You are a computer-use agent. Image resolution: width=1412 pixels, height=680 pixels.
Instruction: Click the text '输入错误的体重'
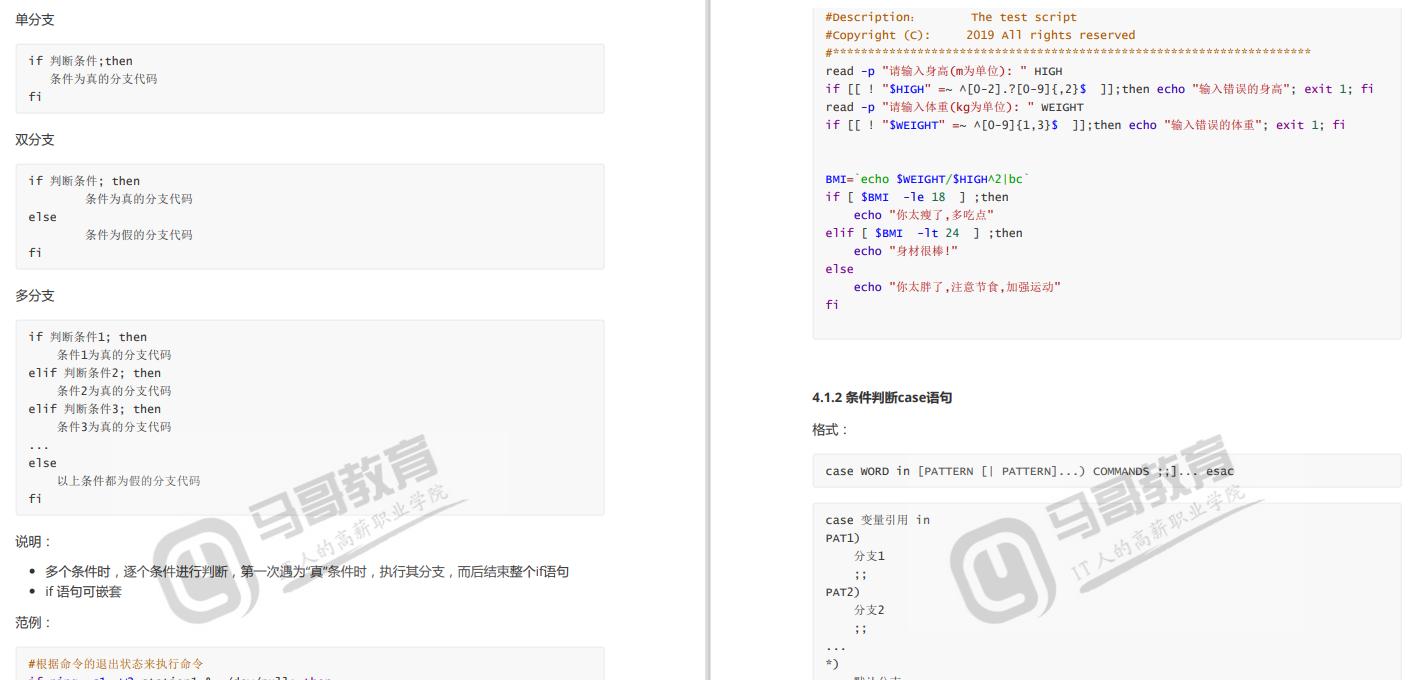pos(1212,125)
